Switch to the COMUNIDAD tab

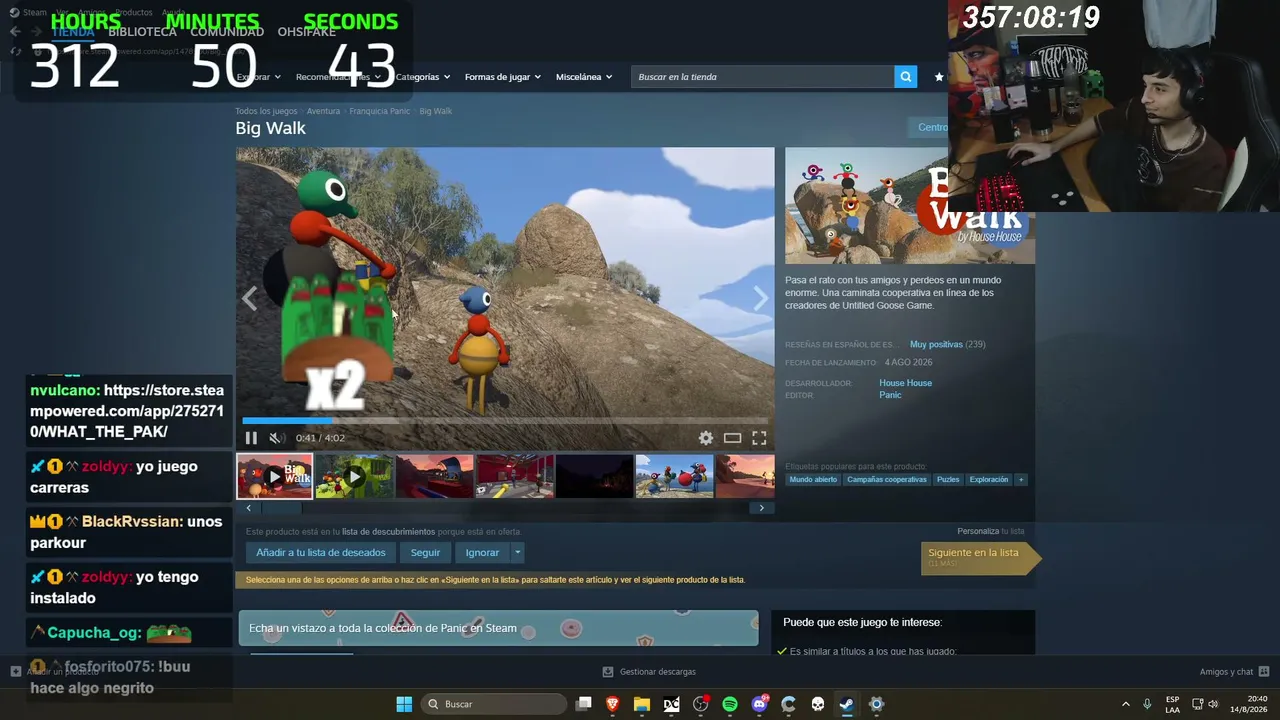pyautogui.click(x=227, y=32)
